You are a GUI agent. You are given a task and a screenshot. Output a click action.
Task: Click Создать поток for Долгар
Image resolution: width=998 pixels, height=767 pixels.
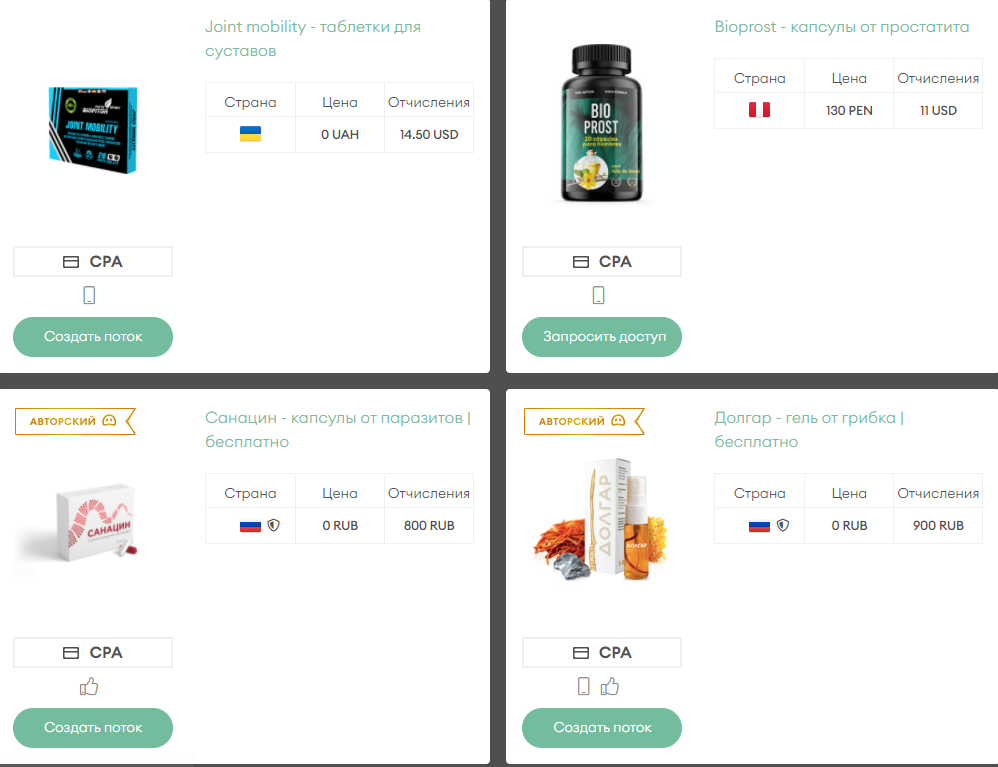click(x=602, y=728)
